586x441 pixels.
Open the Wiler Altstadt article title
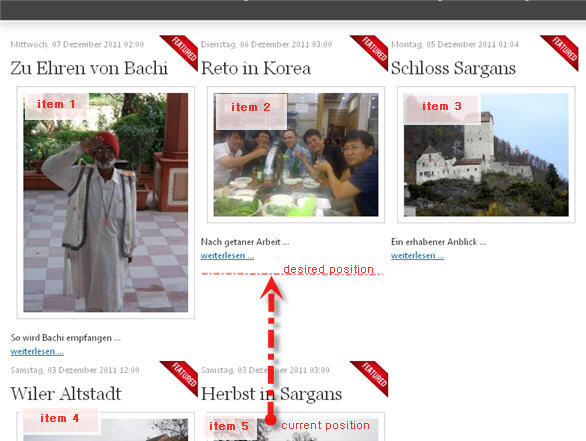coord(66,394)
